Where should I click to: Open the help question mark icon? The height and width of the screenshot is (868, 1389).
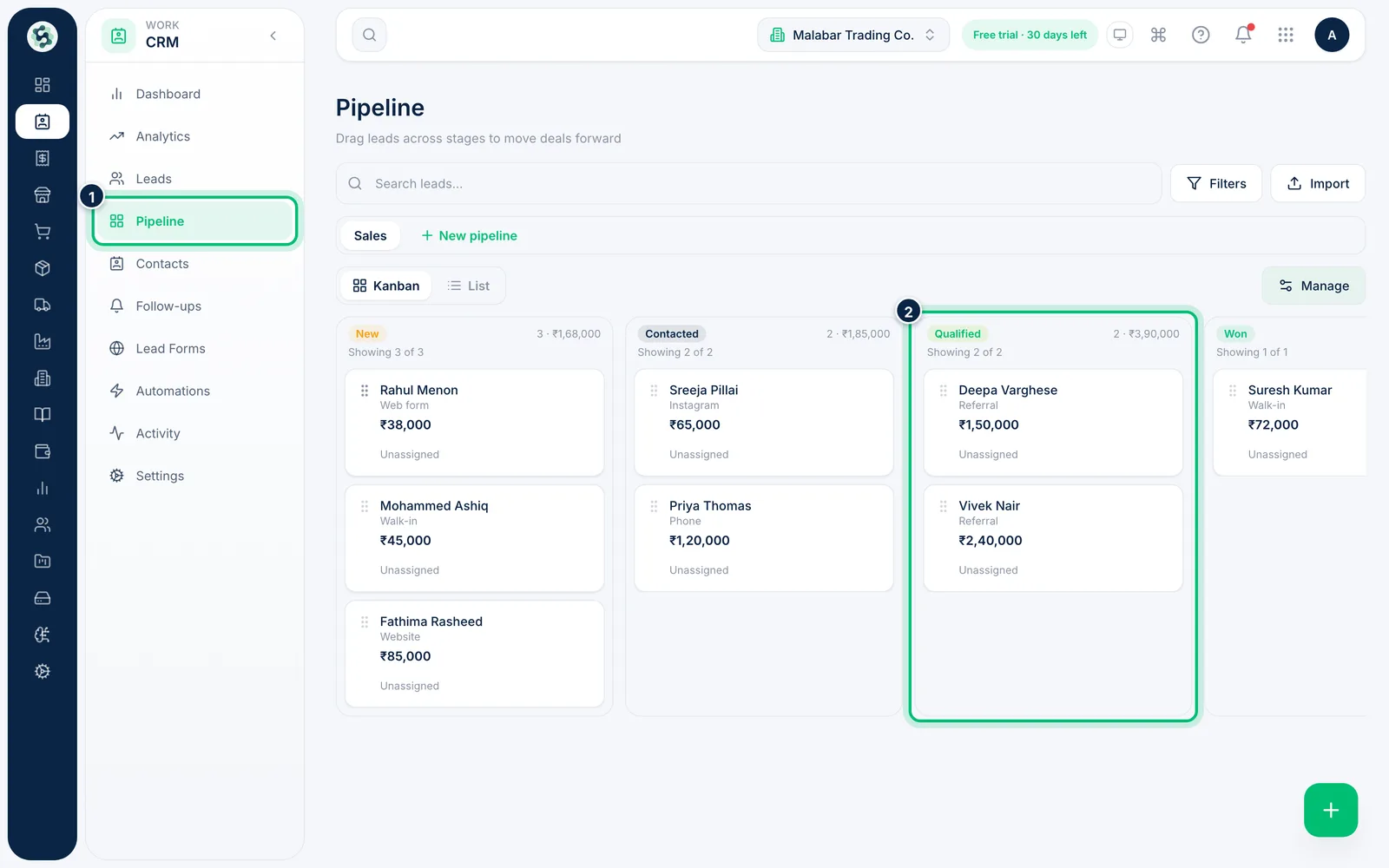[1201, 35]
